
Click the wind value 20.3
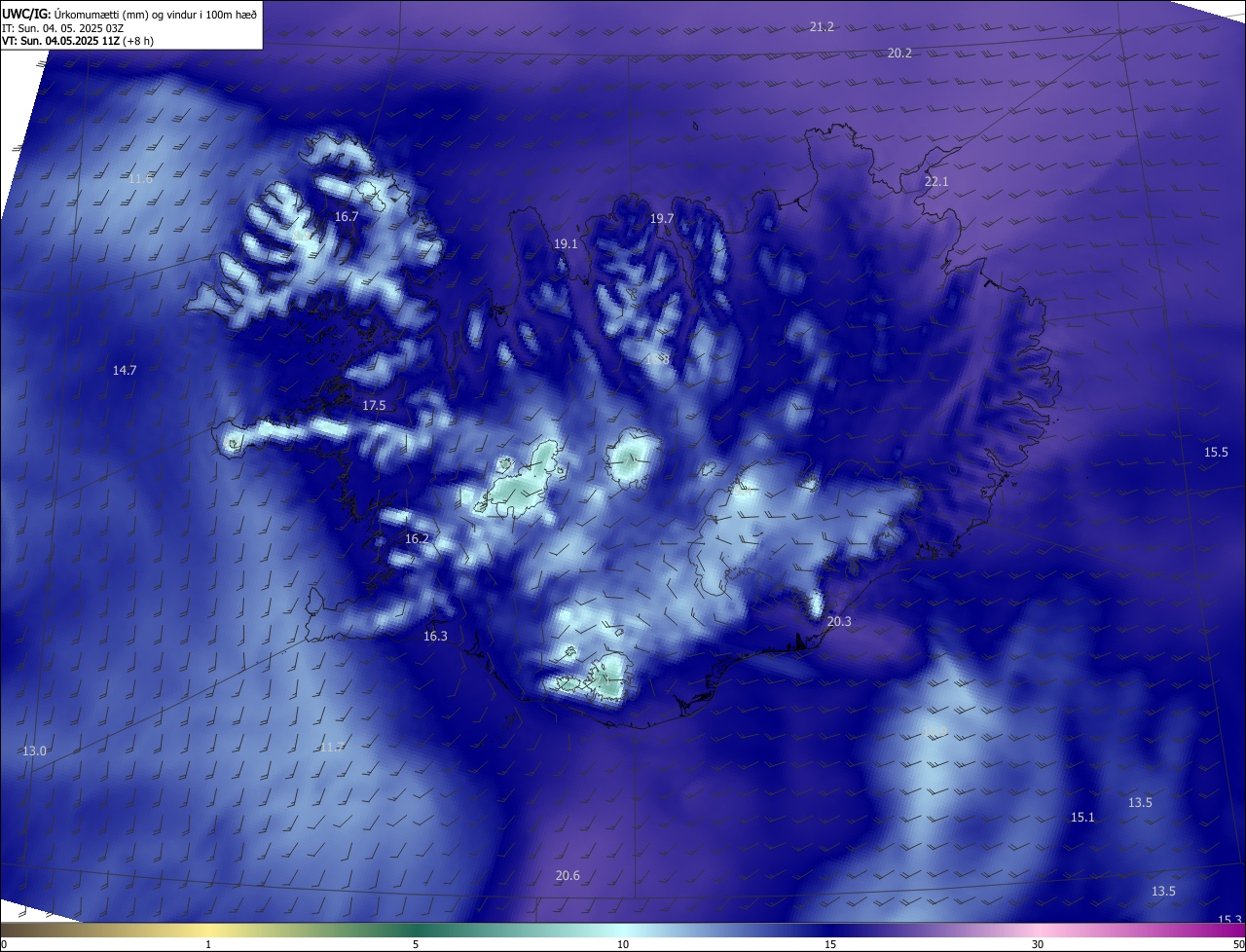[x=839, y=622]
